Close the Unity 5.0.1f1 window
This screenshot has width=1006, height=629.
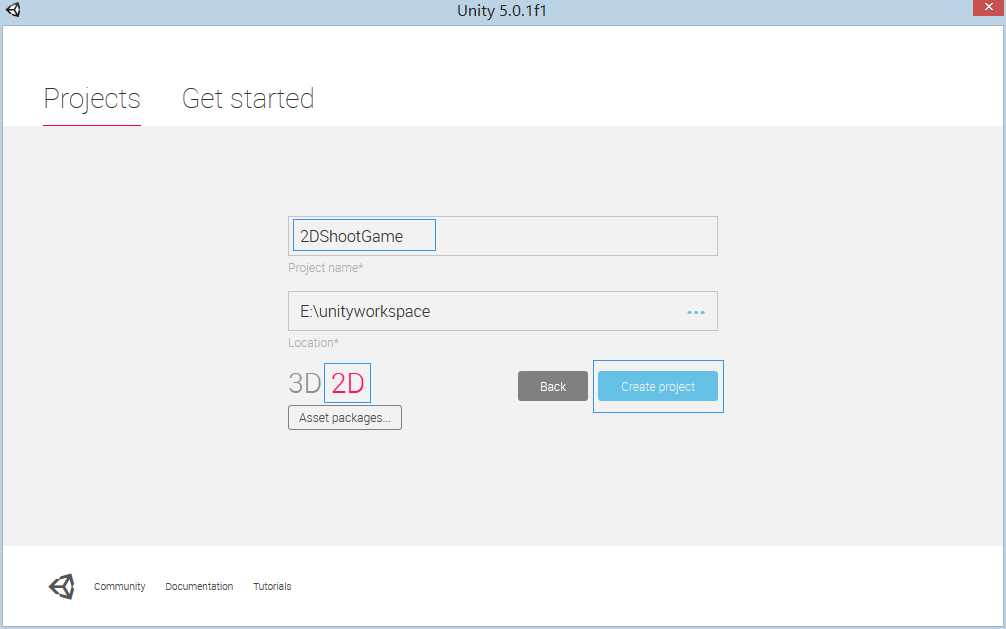point(989,8)
